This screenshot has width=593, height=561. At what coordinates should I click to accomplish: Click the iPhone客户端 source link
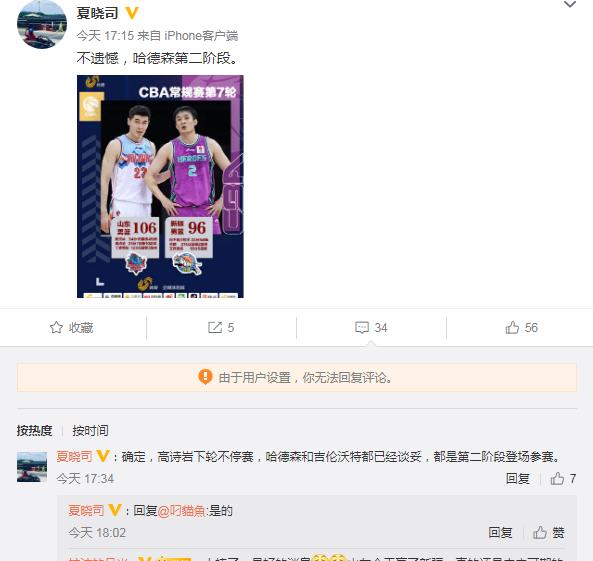201,36
